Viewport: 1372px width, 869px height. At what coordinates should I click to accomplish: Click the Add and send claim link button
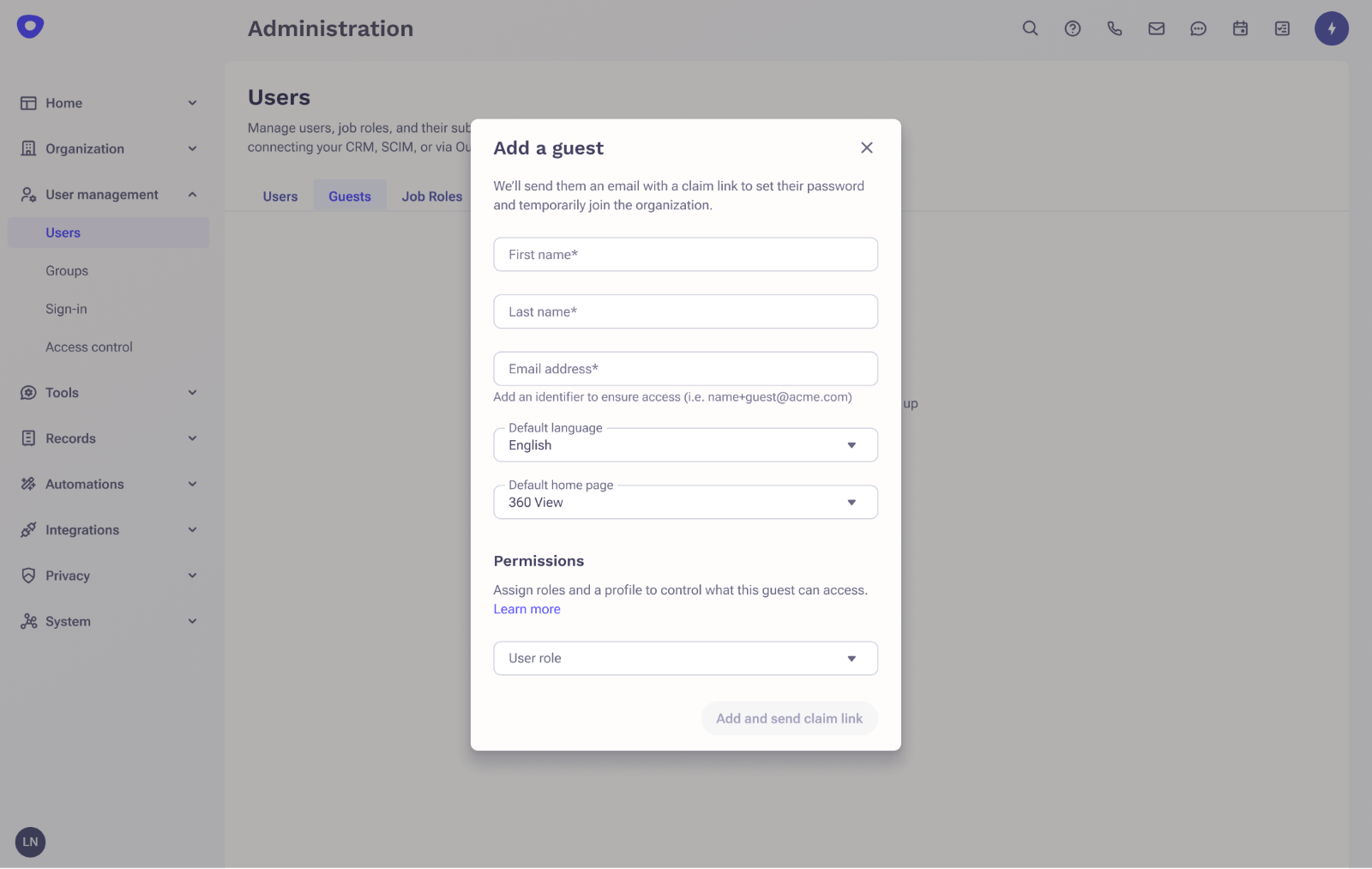[789, 718]
